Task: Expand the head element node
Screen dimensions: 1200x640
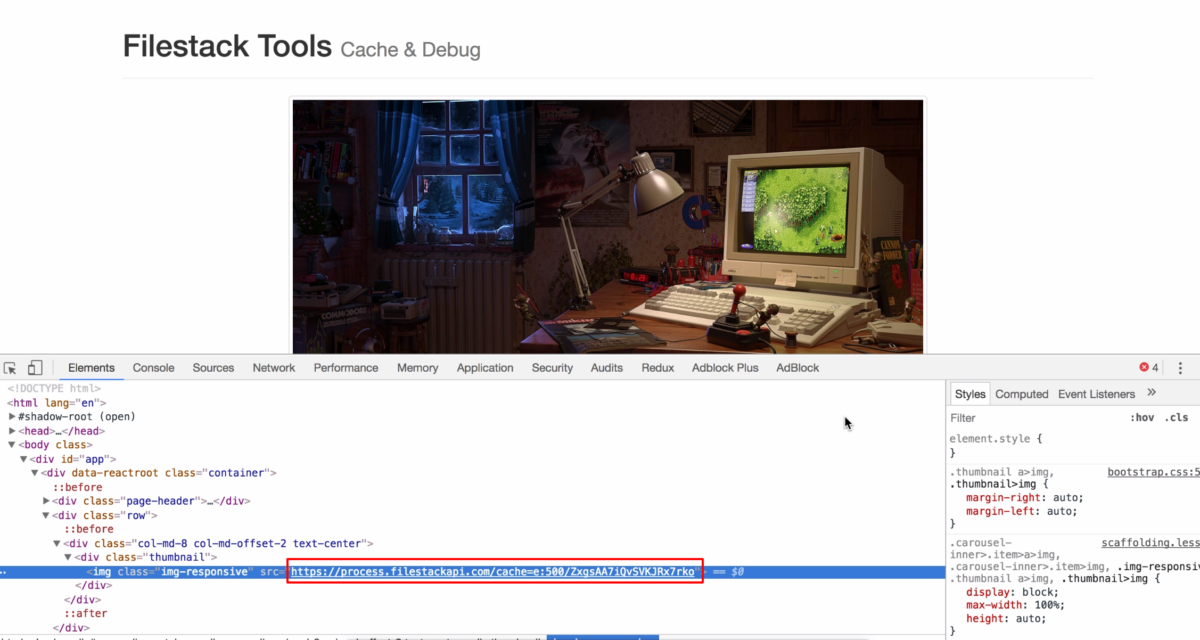Action: [x=13, y=430]
